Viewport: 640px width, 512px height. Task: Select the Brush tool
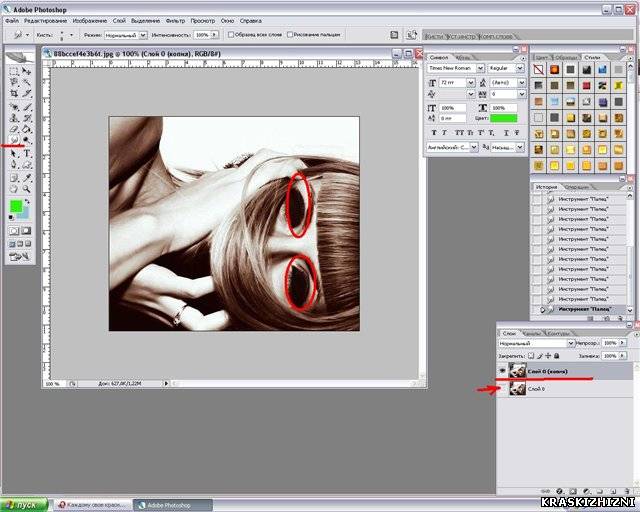tap(27, 107)
